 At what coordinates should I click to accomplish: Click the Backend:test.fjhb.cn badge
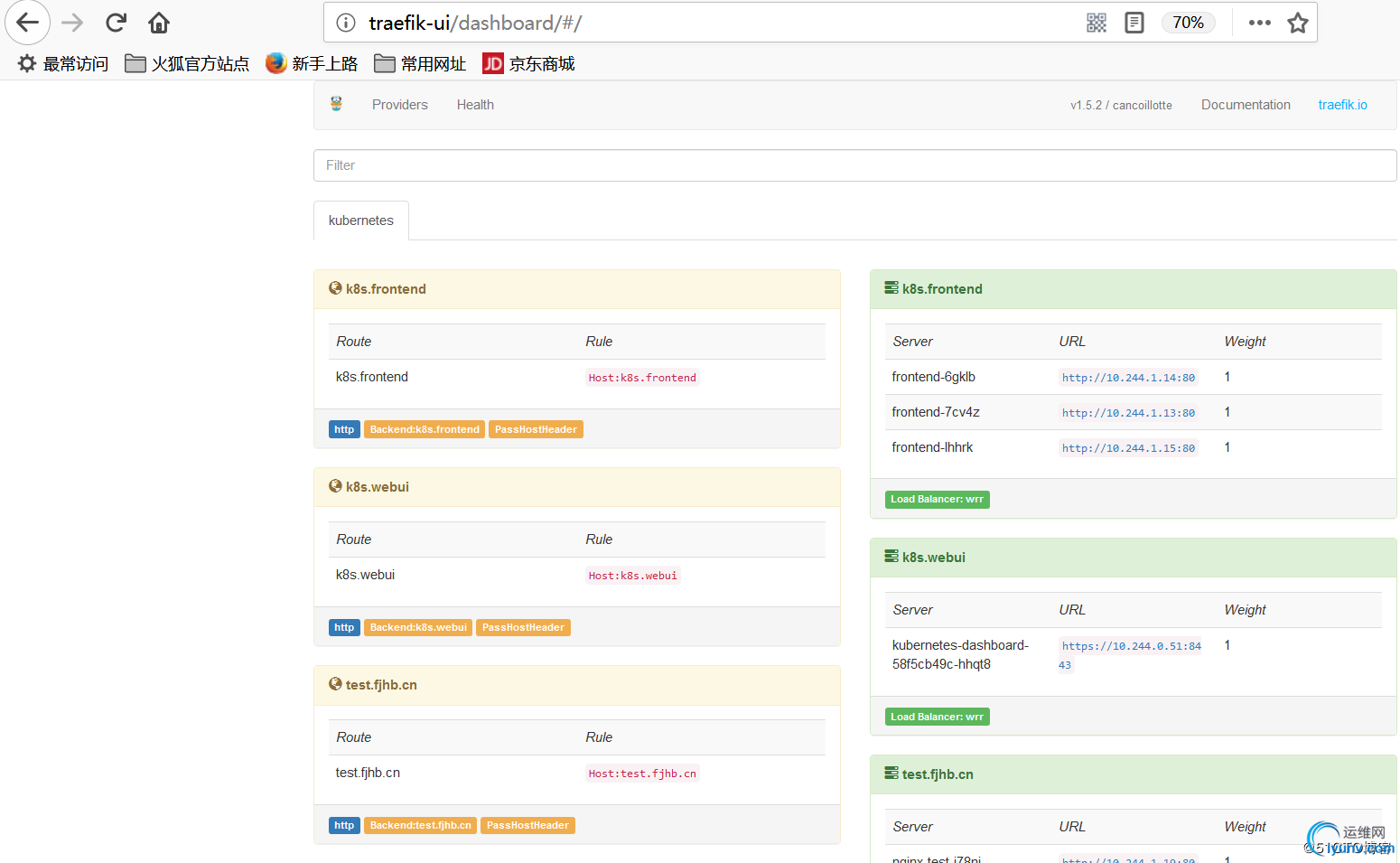420,825
